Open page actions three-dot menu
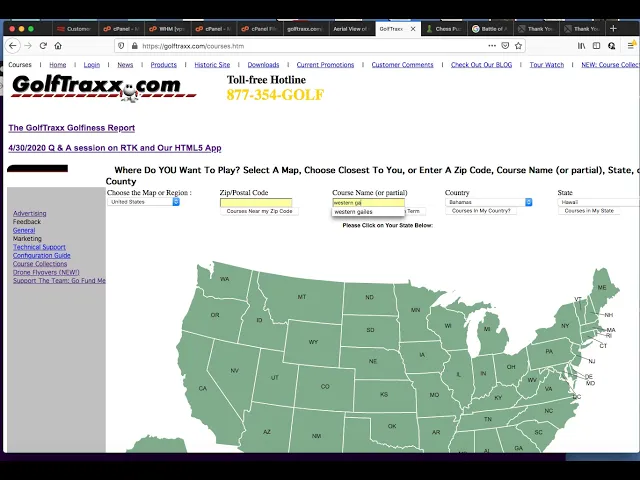The width and height of the screenshot is (640, 480). 492,46
